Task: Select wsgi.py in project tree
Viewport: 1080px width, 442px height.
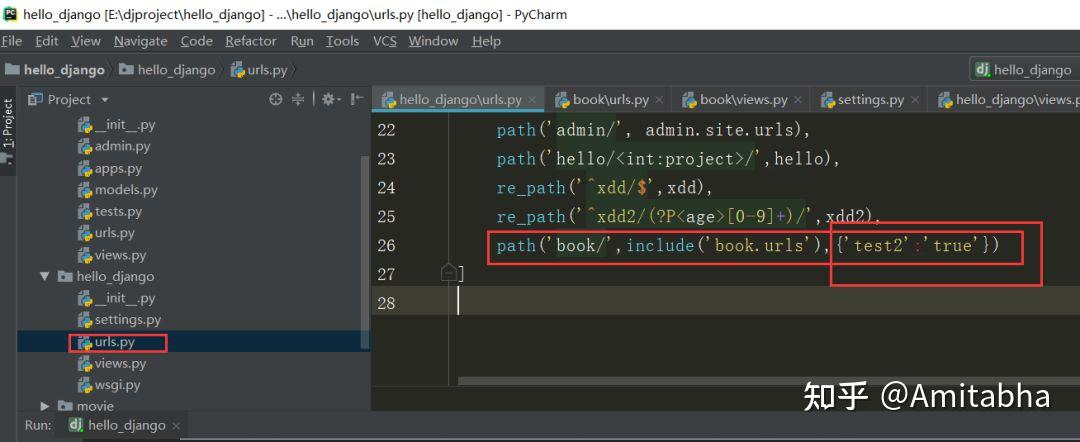Action: [110, 385]
